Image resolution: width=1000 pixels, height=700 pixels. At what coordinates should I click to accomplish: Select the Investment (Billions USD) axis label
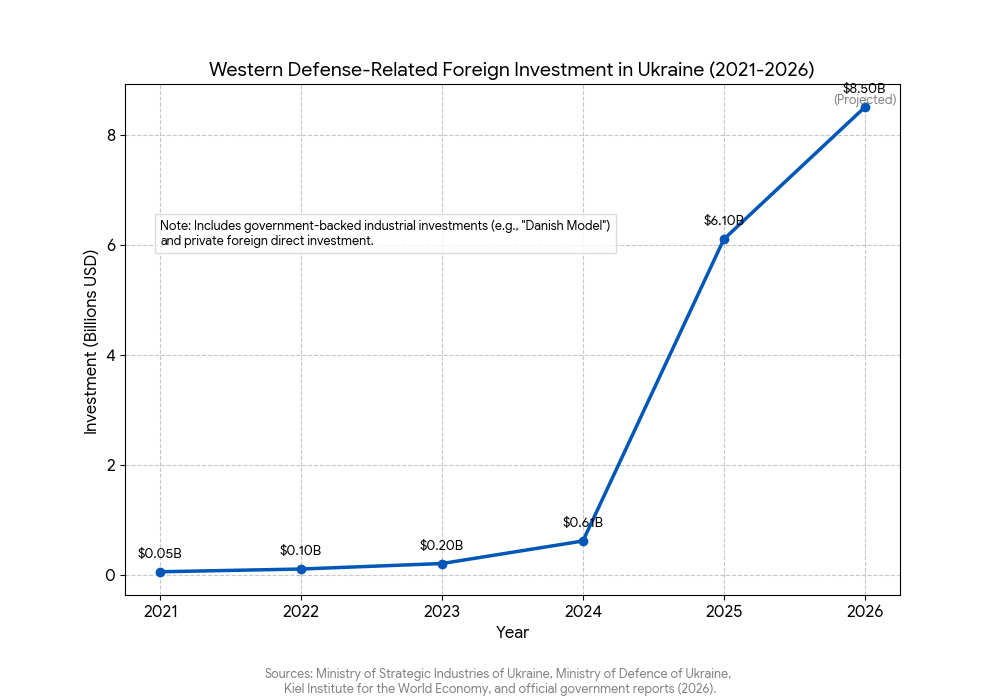91,340
